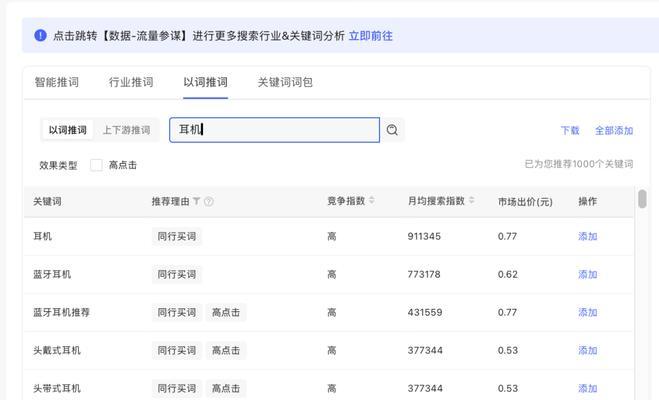Open filter icon next to 推荐理由
Image resolution: width=659 pixels, height=400 pixels.
(x=196, y=201)
